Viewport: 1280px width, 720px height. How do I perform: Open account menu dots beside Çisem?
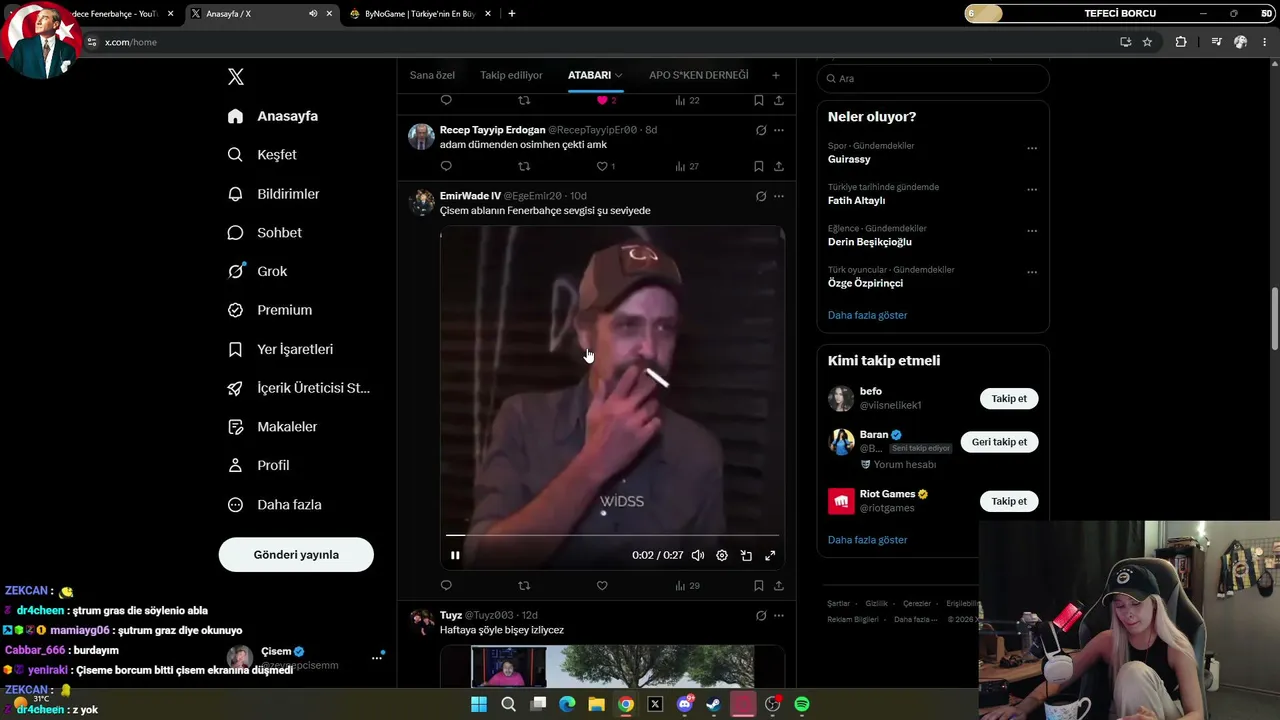377,657
